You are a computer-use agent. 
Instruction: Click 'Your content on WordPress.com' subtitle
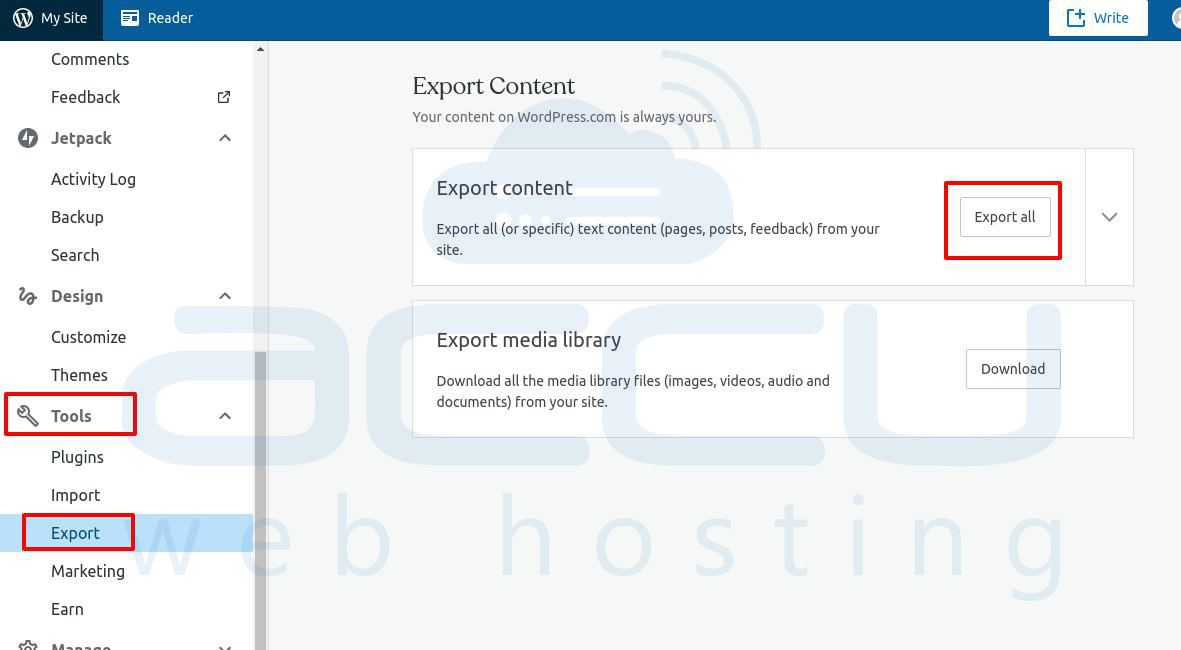click(564, 117)
